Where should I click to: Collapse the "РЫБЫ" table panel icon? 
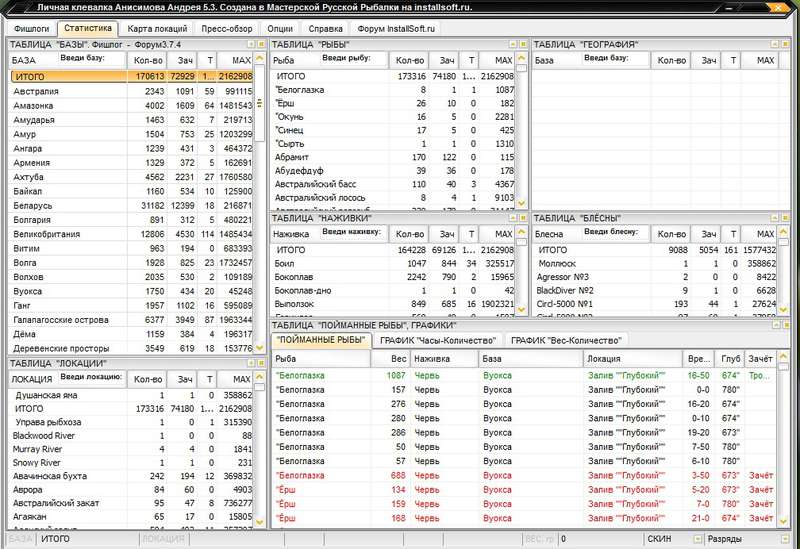click(513, 44)
